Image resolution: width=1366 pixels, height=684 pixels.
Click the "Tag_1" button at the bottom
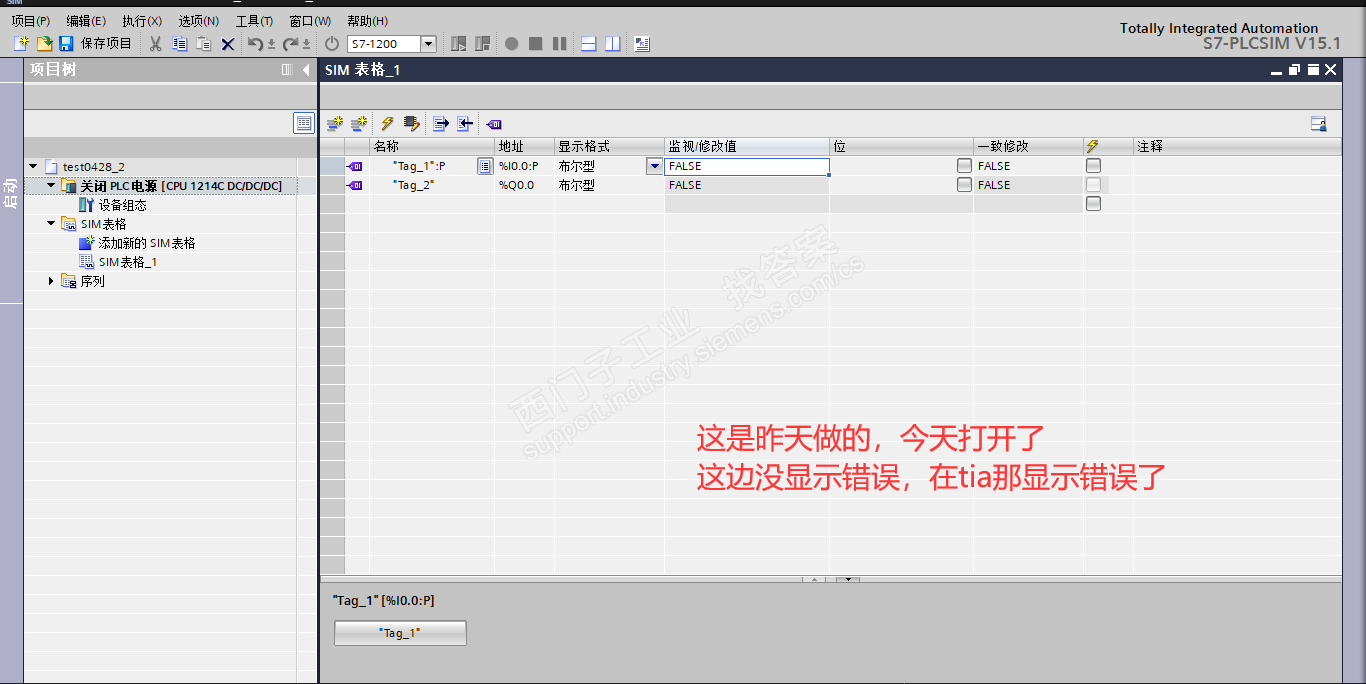[400, 633]
